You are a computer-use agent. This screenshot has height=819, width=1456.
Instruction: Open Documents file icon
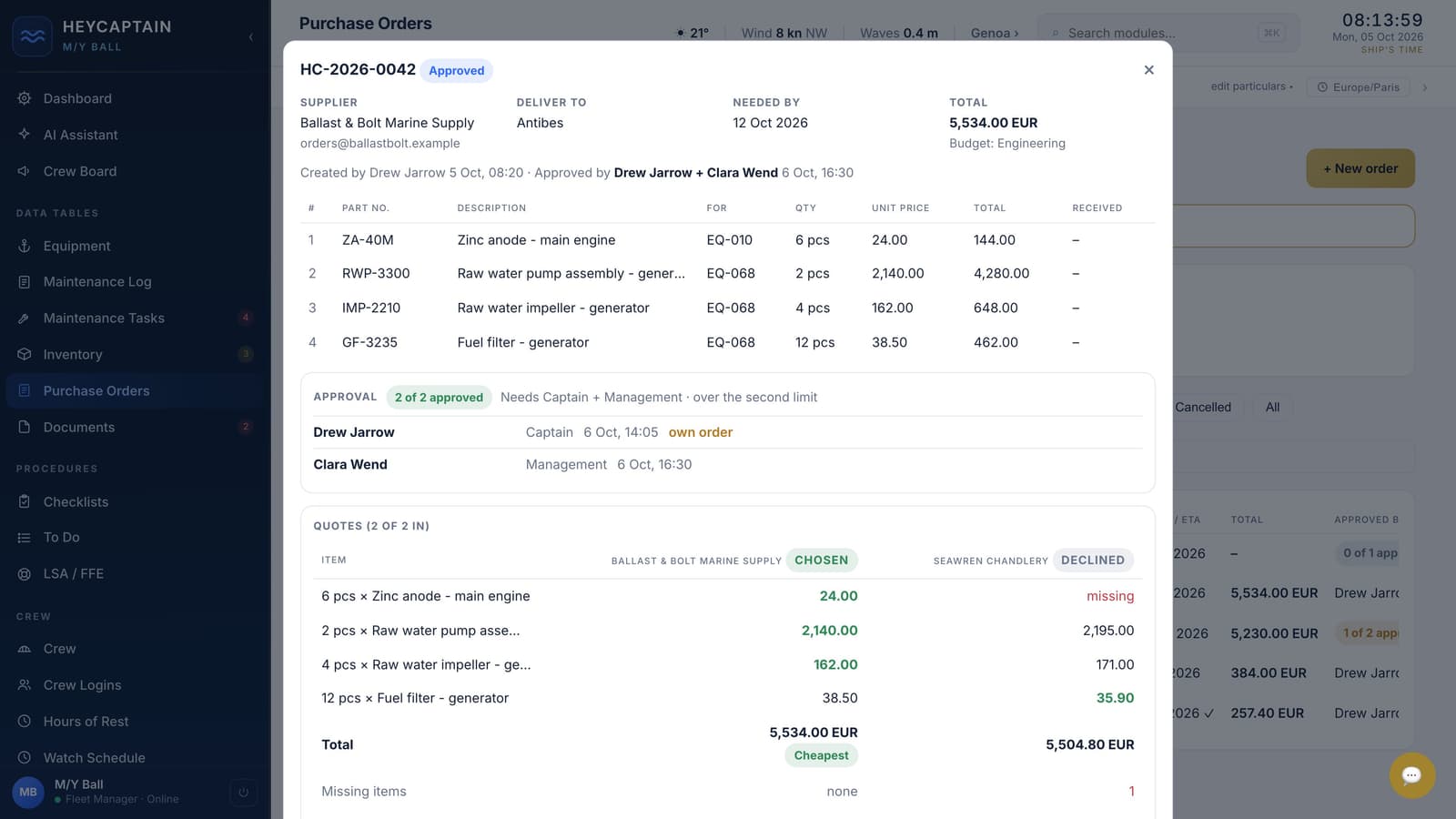coord(25,427)
